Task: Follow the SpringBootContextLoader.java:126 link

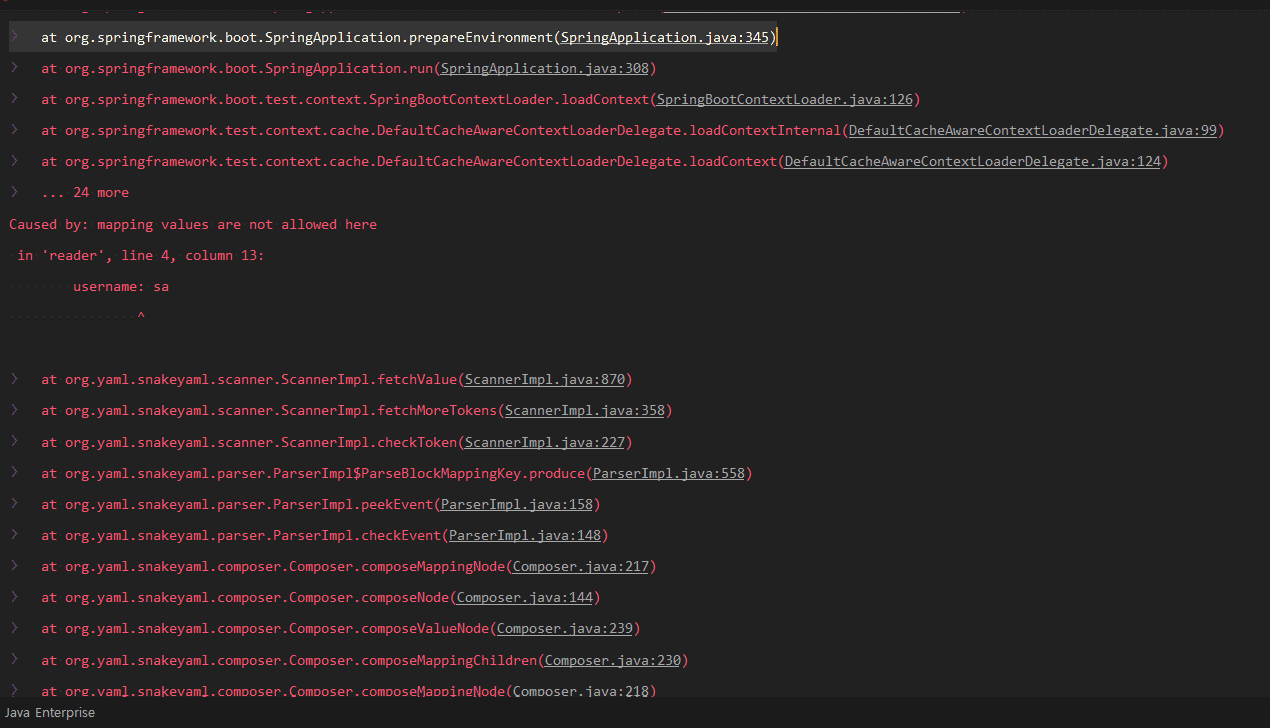Action: coord(784,99)
